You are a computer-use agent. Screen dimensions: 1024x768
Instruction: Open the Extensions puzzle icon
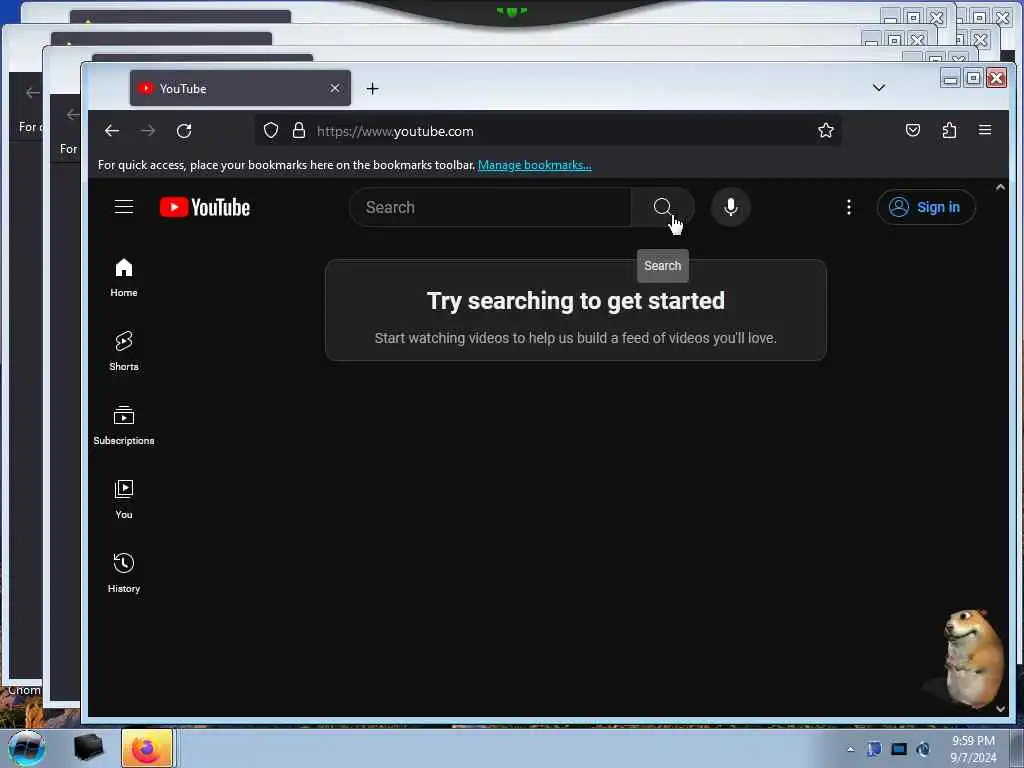pos(950,131)
